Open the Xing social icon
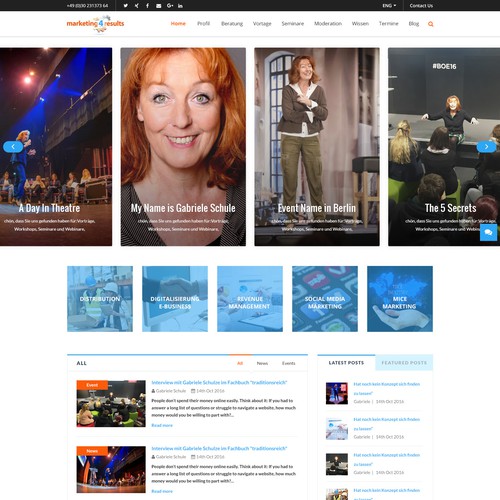 coord(137,6)
